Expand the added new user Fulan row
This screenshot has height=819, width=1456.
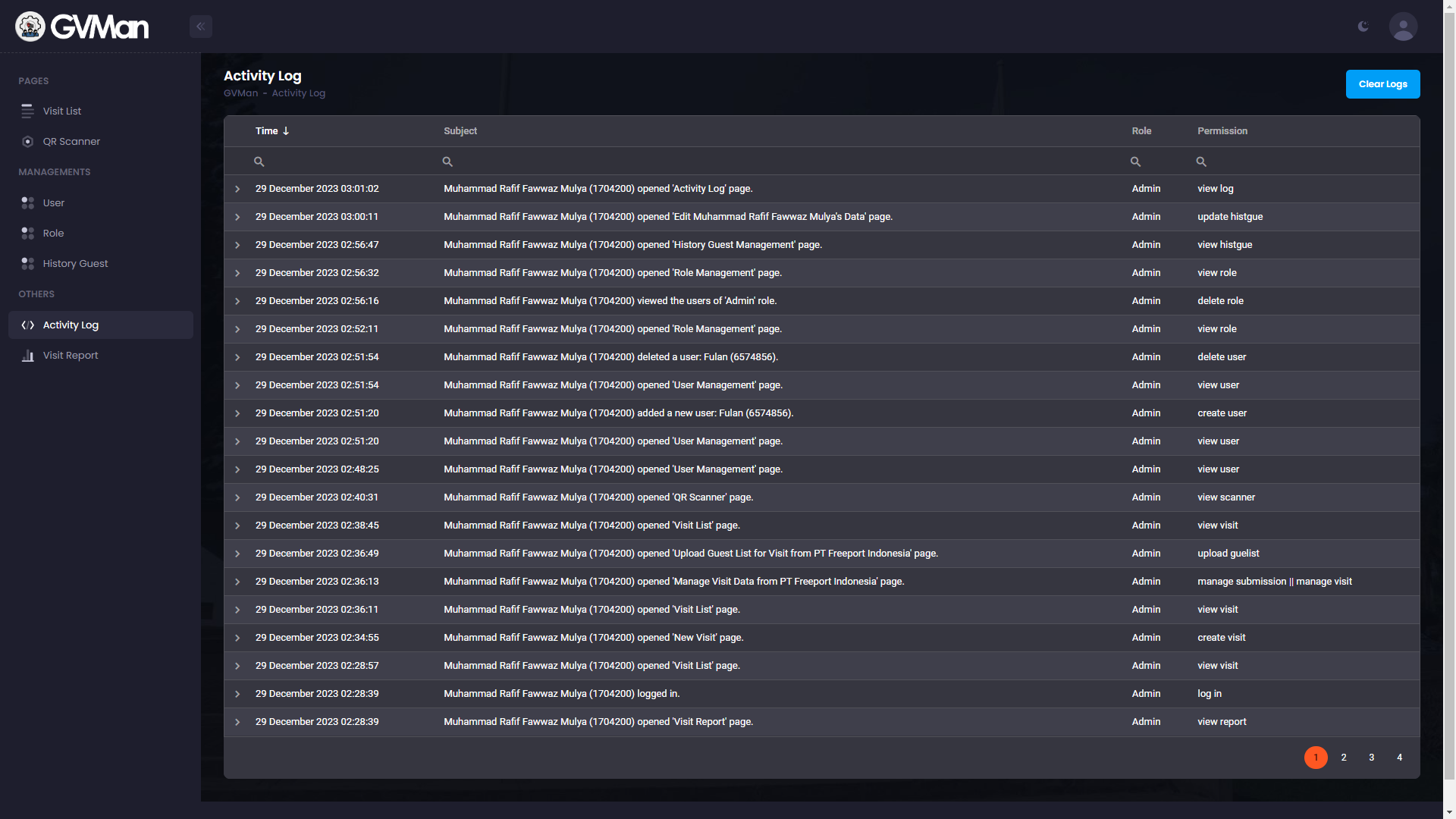237,413
